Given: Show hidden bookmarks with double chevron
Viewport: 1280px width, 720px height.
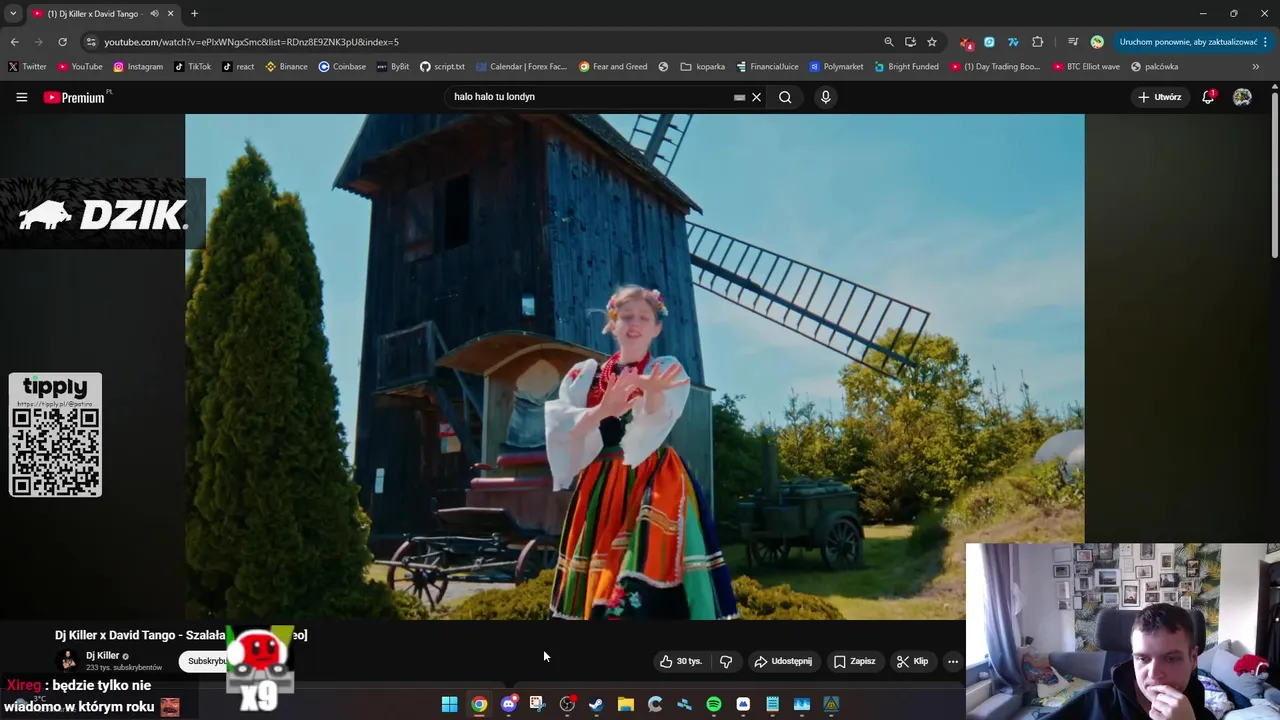Looking at the screenshot, I should click(1256, 67).
